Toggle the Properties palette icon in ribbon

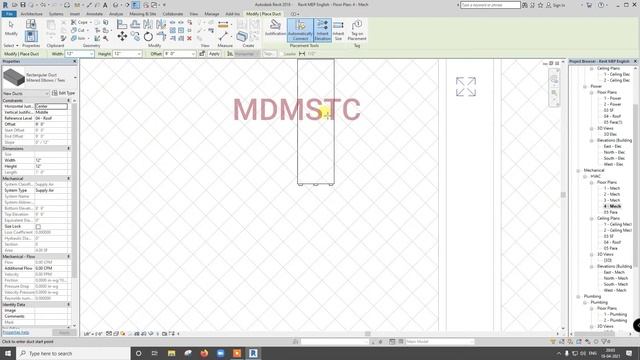coord(31,36)
